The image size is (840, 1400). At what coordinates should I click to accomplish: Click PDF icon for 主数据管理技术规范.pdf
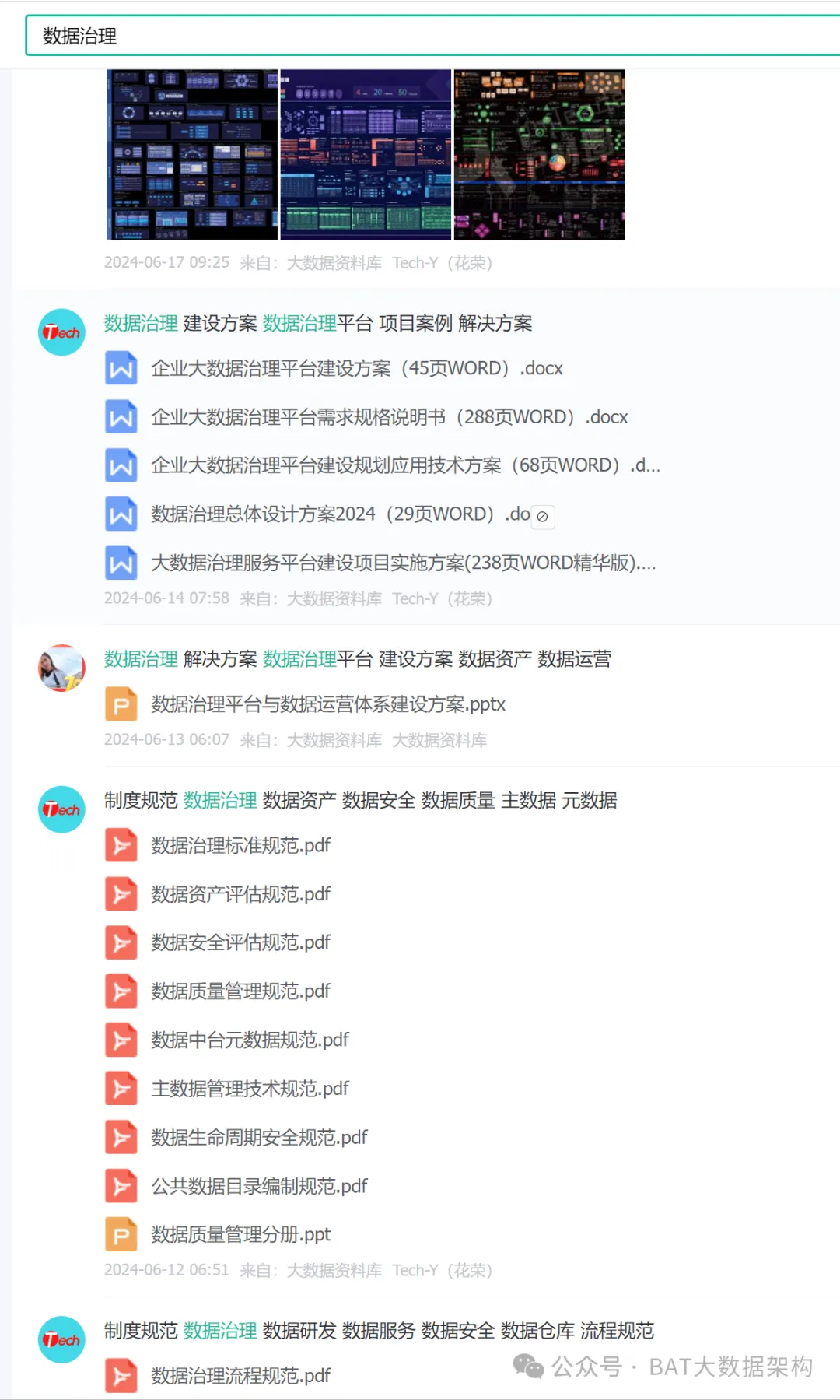coord(121,1088)
